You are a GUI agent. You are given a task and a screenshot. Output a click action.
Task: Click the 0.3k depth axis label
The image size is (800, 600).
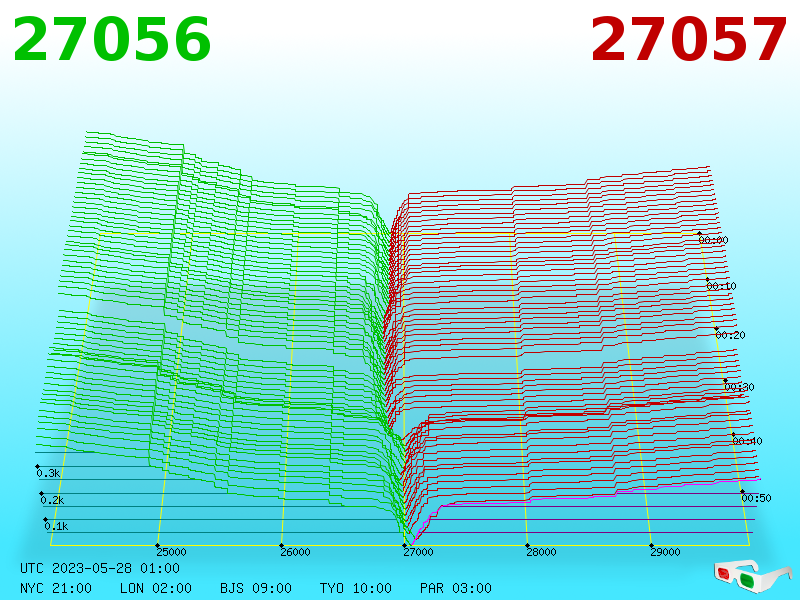click(x=48, y=473)
